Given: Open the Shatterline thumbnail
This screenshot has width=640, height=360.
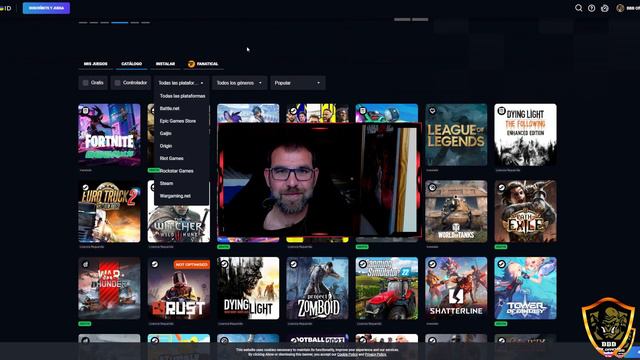Looking at the screenshot, I should 456,288.
